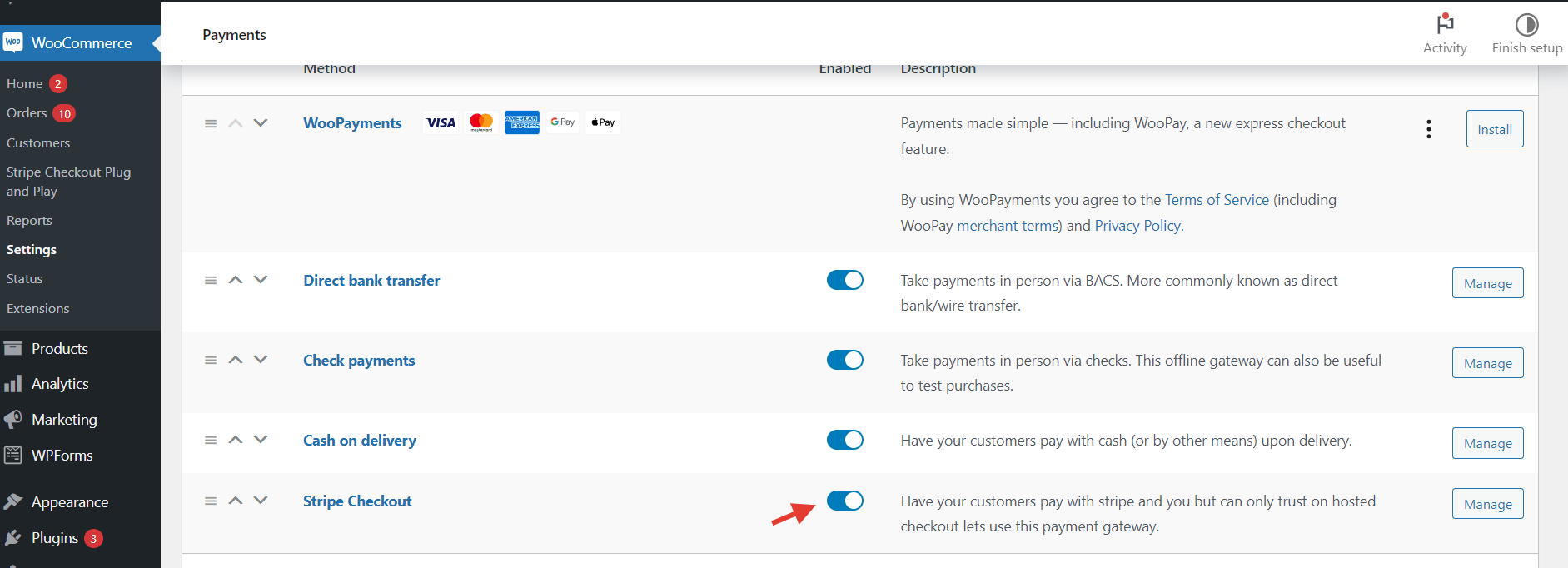Turn off Check payments toggle
Screen dimensions: 1568x568
coord(844,360)
